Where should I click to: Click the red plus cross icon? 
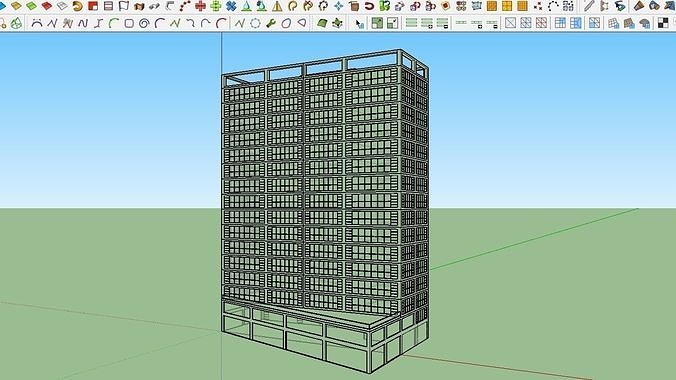[x=200, y=6]
